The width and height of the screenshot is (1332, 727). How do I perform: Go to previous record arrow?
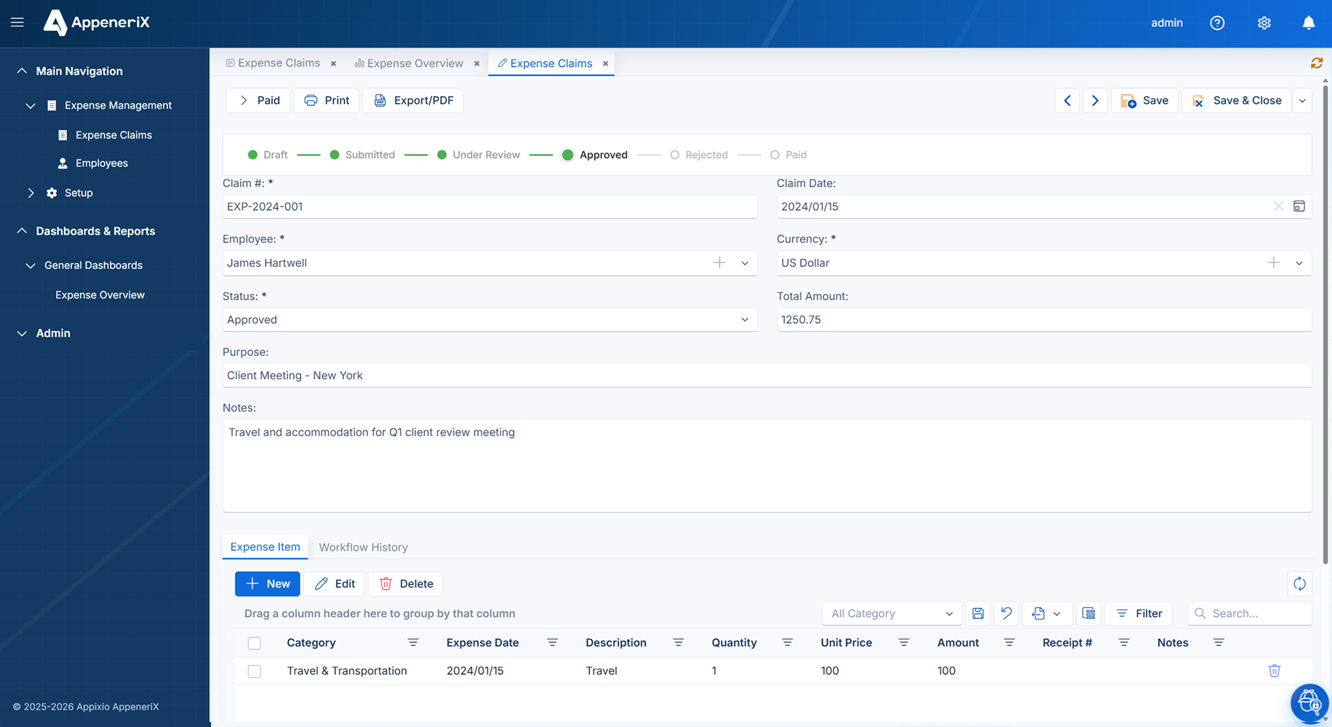(1067, 100)
